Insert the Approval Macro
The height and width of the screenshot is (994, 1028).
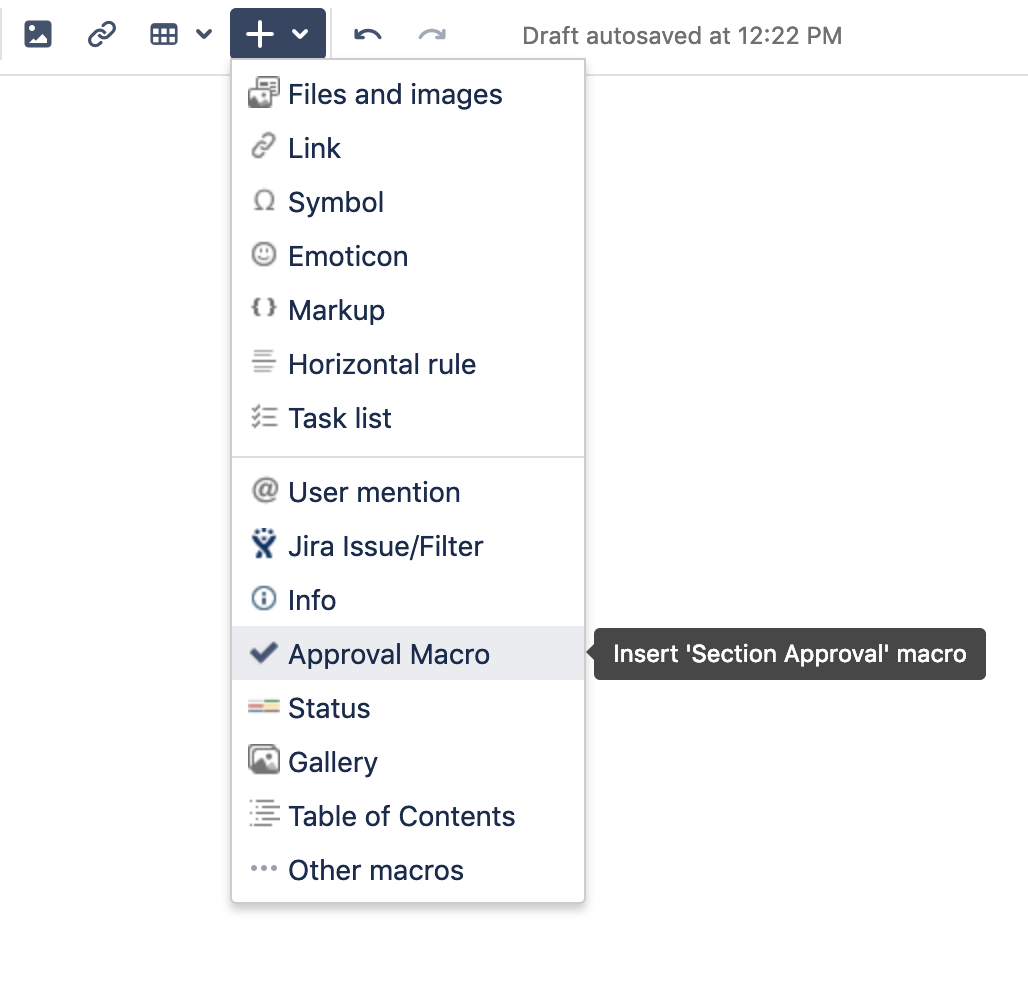tap(388, 654)
